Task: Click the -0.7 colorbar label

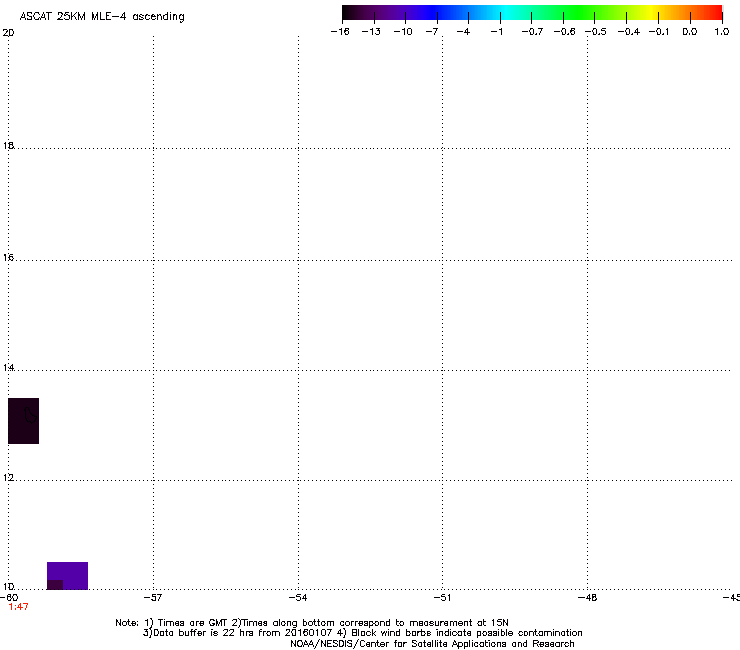Action: 532,32
